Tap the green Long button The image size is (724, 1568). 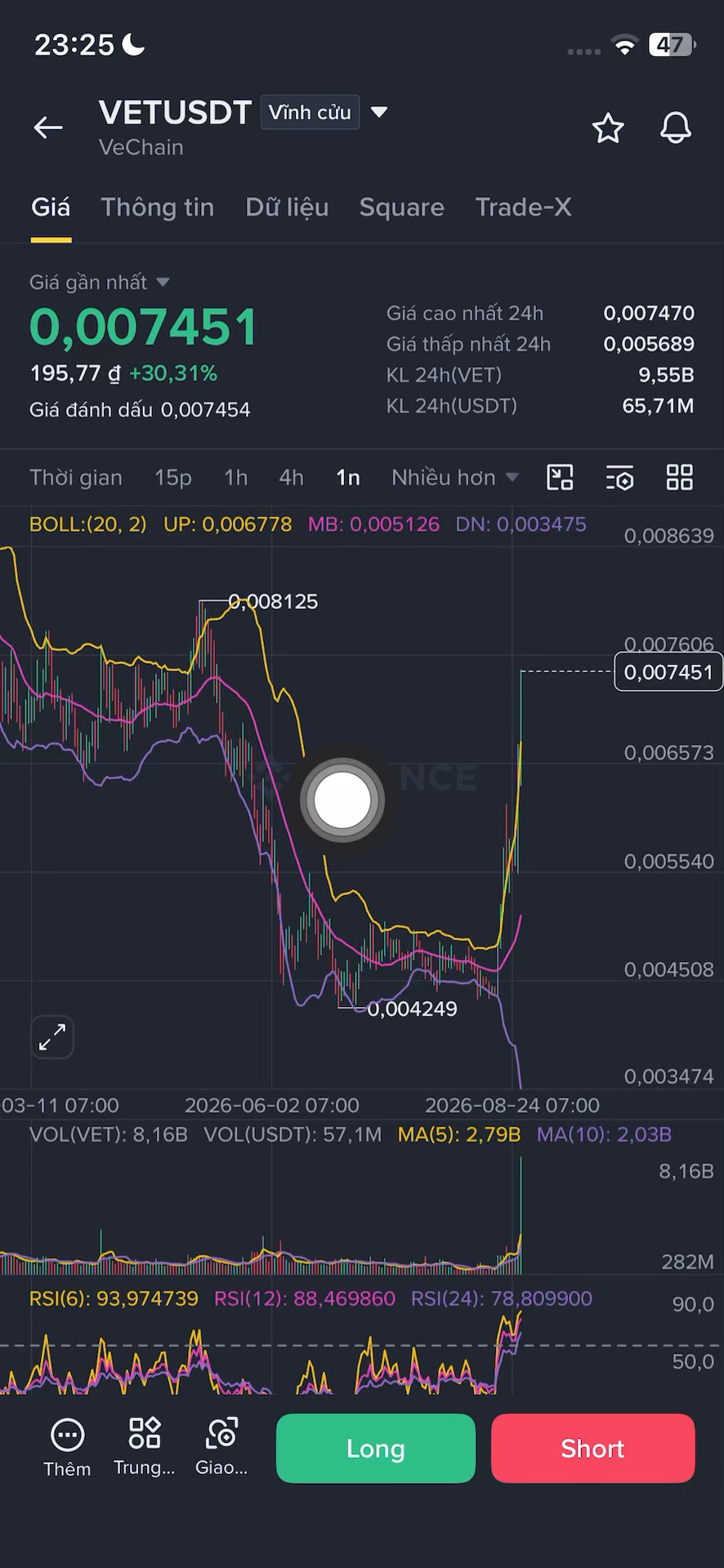tap(376, 1449)
